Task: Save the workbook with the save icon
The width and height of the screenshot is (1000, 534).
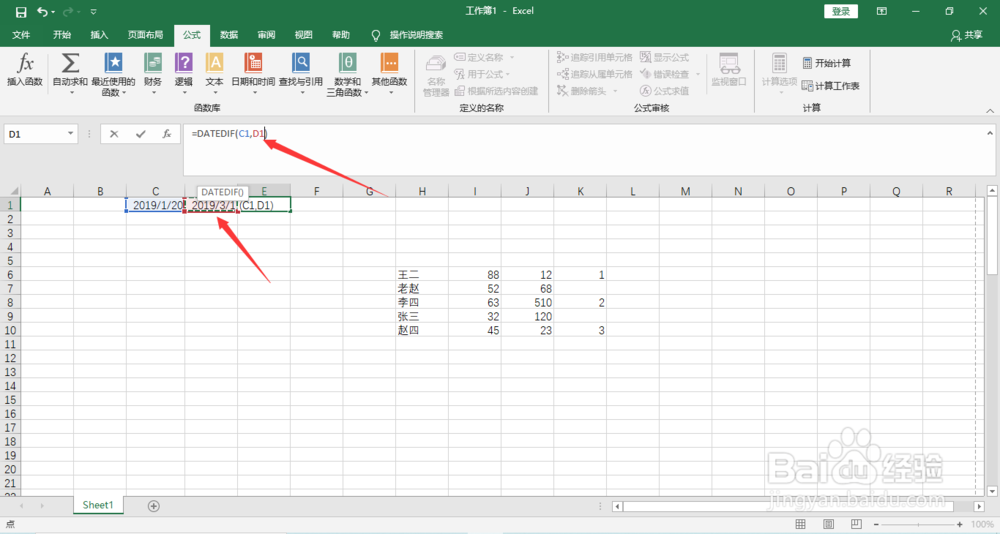Action: pyautogui.click(x=21, y=11)
